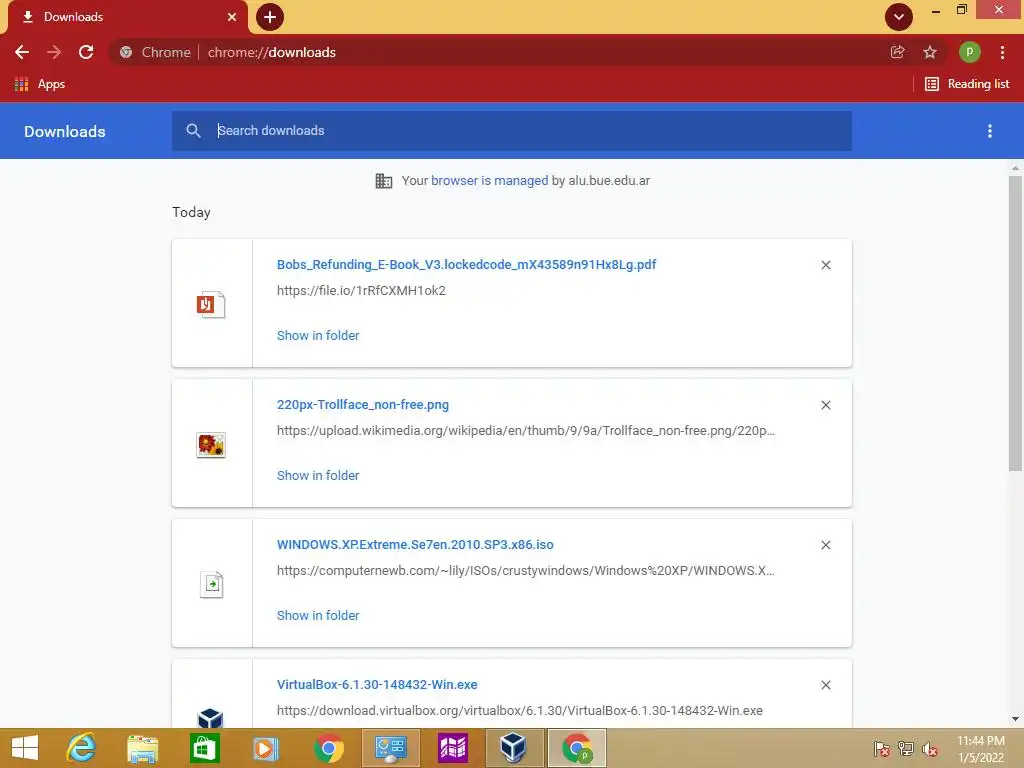The height and width of the screenshot is (768, 1024).
Task: Show the Windows XP iso in folder
Action: tap(318, 615)
